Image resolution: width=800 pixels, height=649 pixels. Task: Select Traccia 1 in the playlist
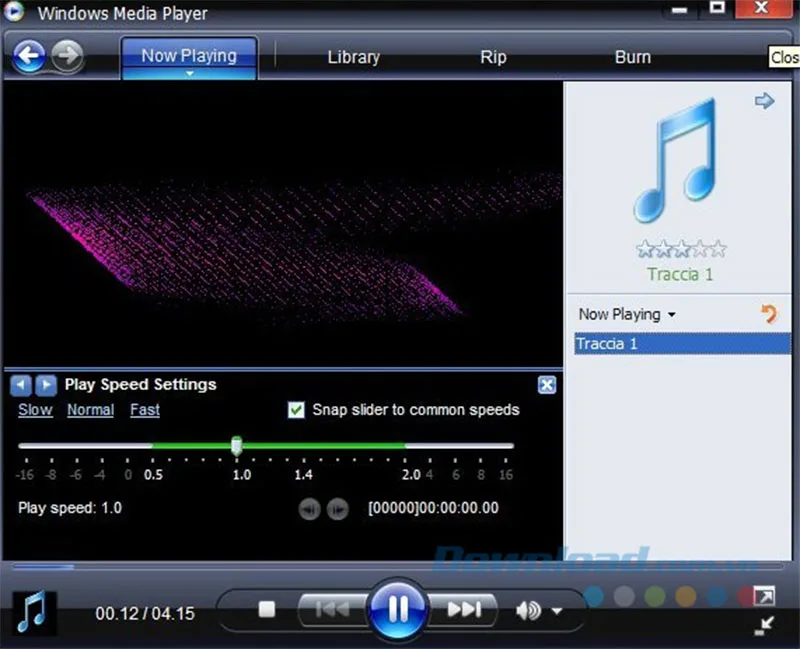click(x=682, y=343)
